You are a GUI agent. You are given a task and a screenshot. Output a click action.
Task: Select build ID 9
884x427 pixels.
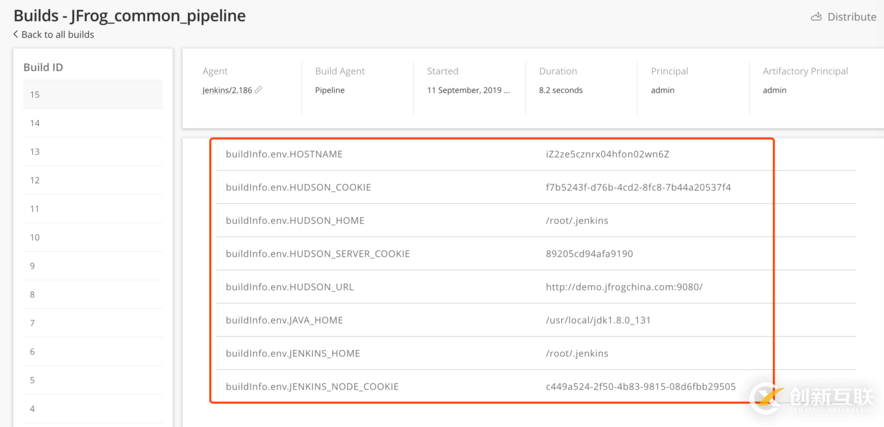[x=93, y=266]
